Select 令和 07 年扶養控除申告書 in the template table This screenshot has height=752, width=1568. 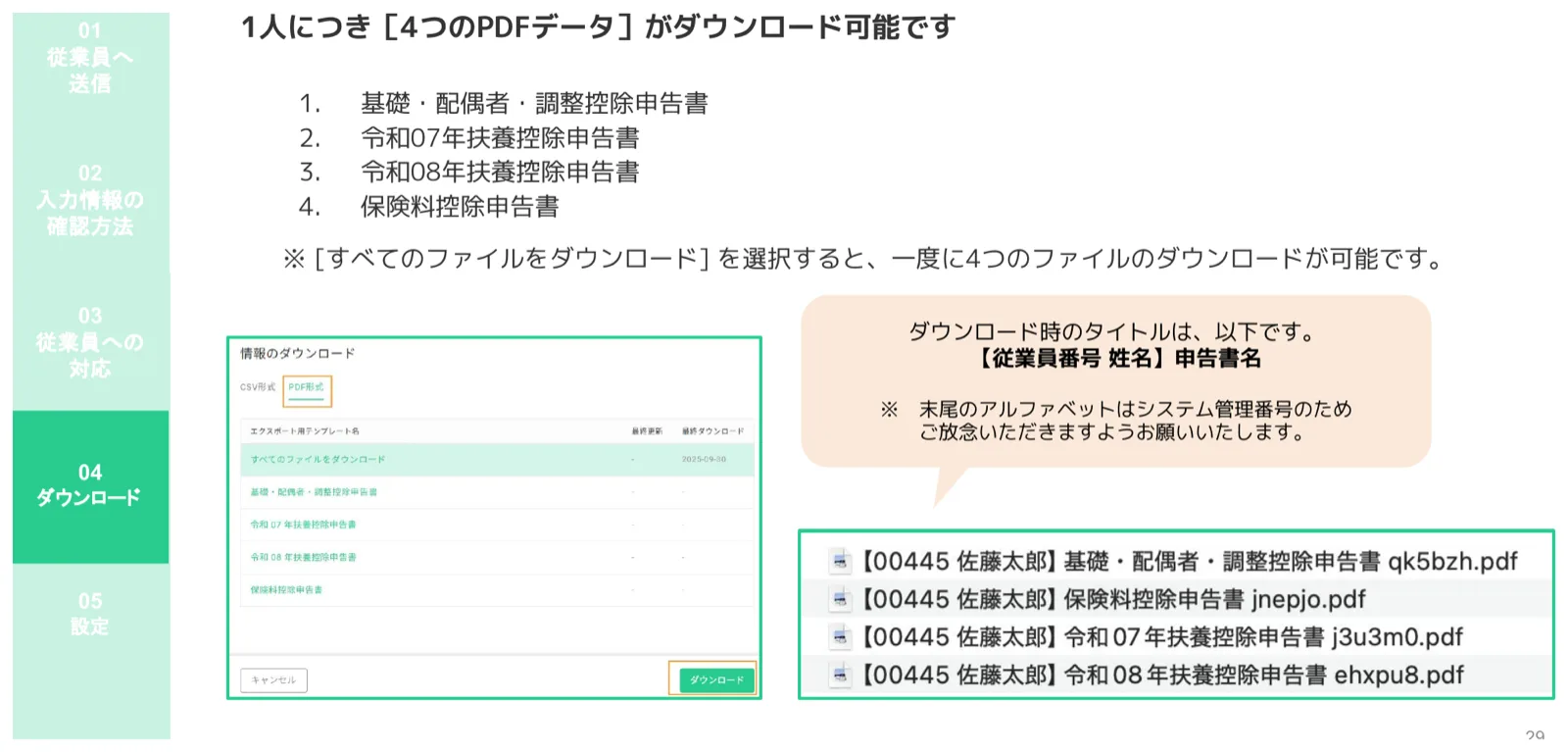click(303, 525)
